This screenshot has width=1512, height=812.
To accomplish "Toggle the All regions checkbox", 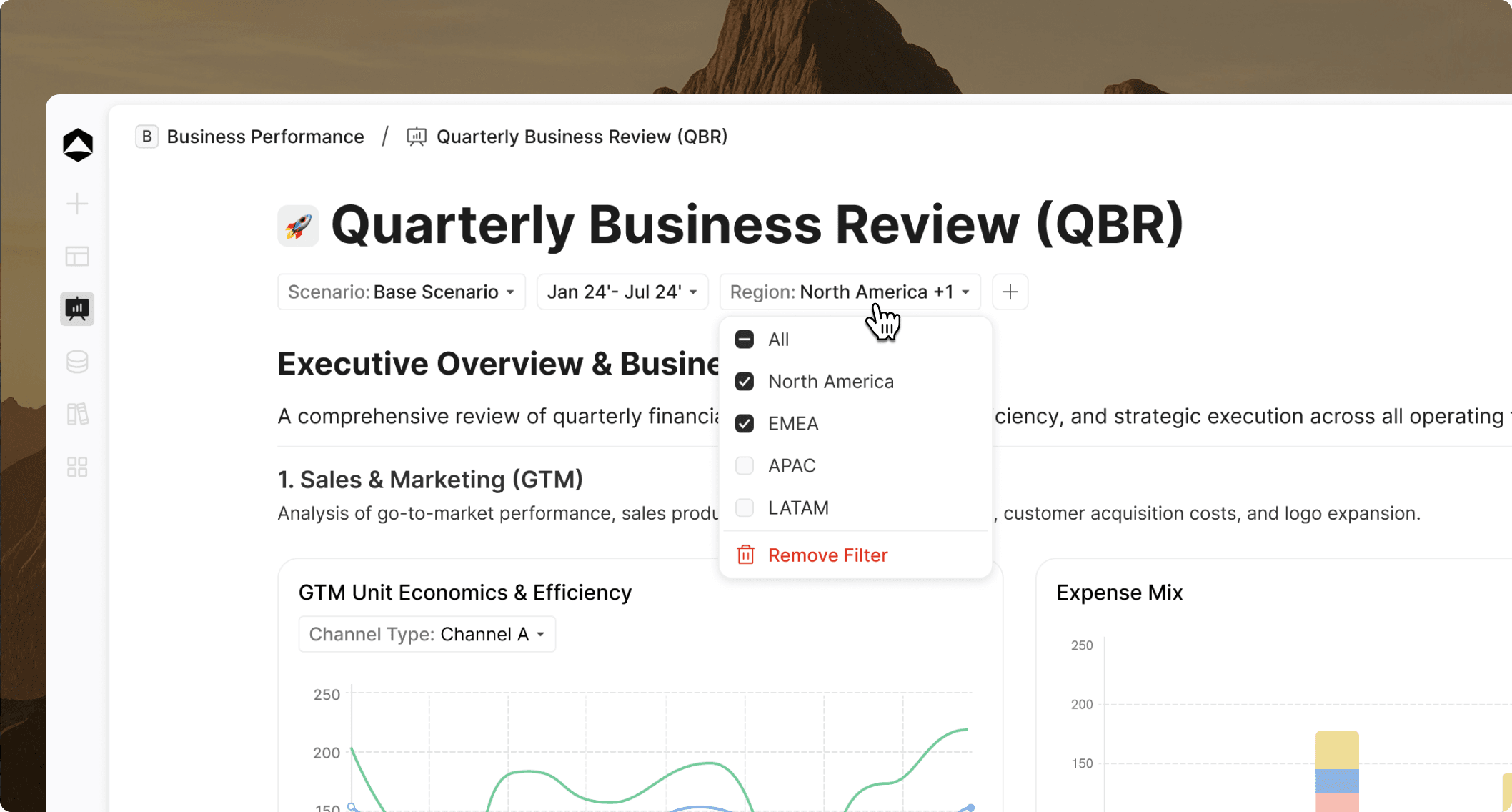I will [x=745, y=340].
